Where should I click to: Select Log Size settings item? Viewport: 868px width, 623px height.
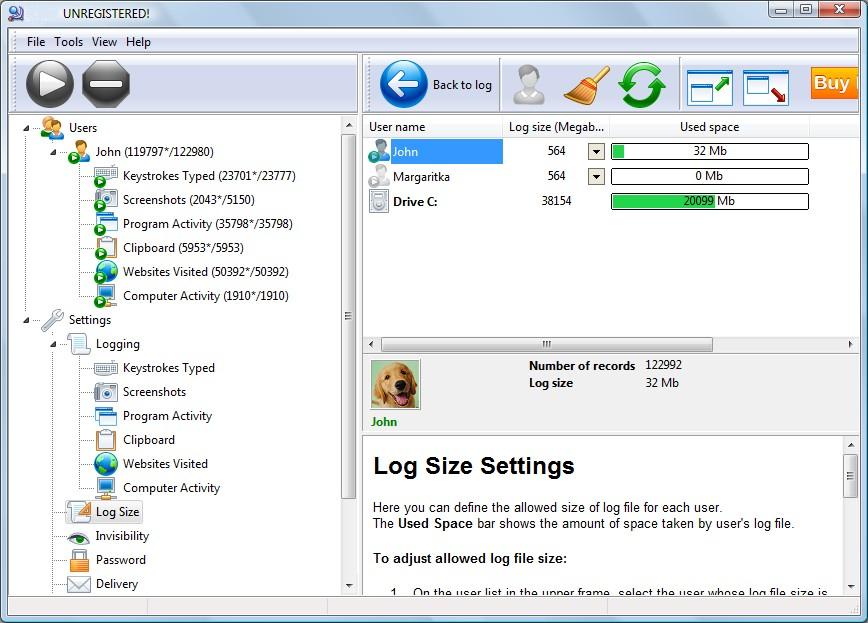point(105,512)
